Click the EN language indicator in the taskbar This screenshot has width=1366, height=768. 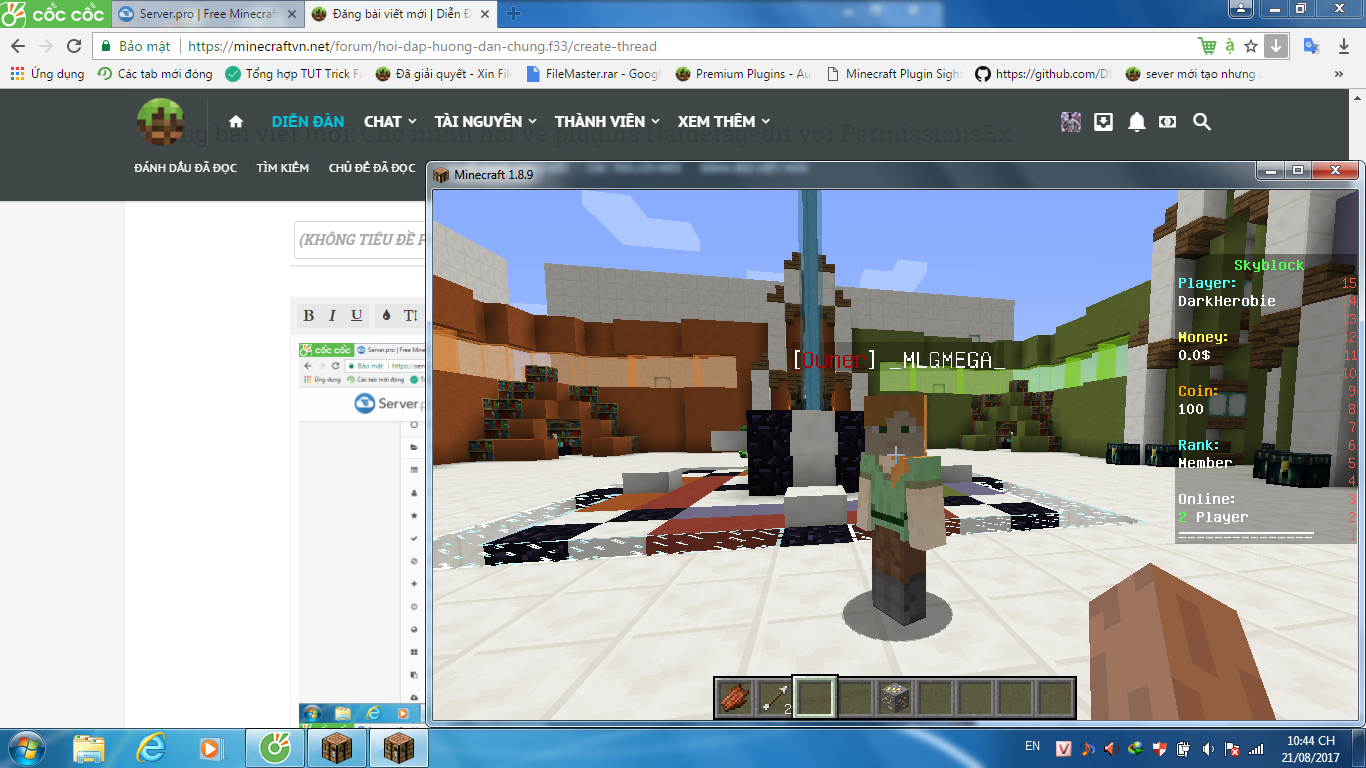tap(1033, 746)
